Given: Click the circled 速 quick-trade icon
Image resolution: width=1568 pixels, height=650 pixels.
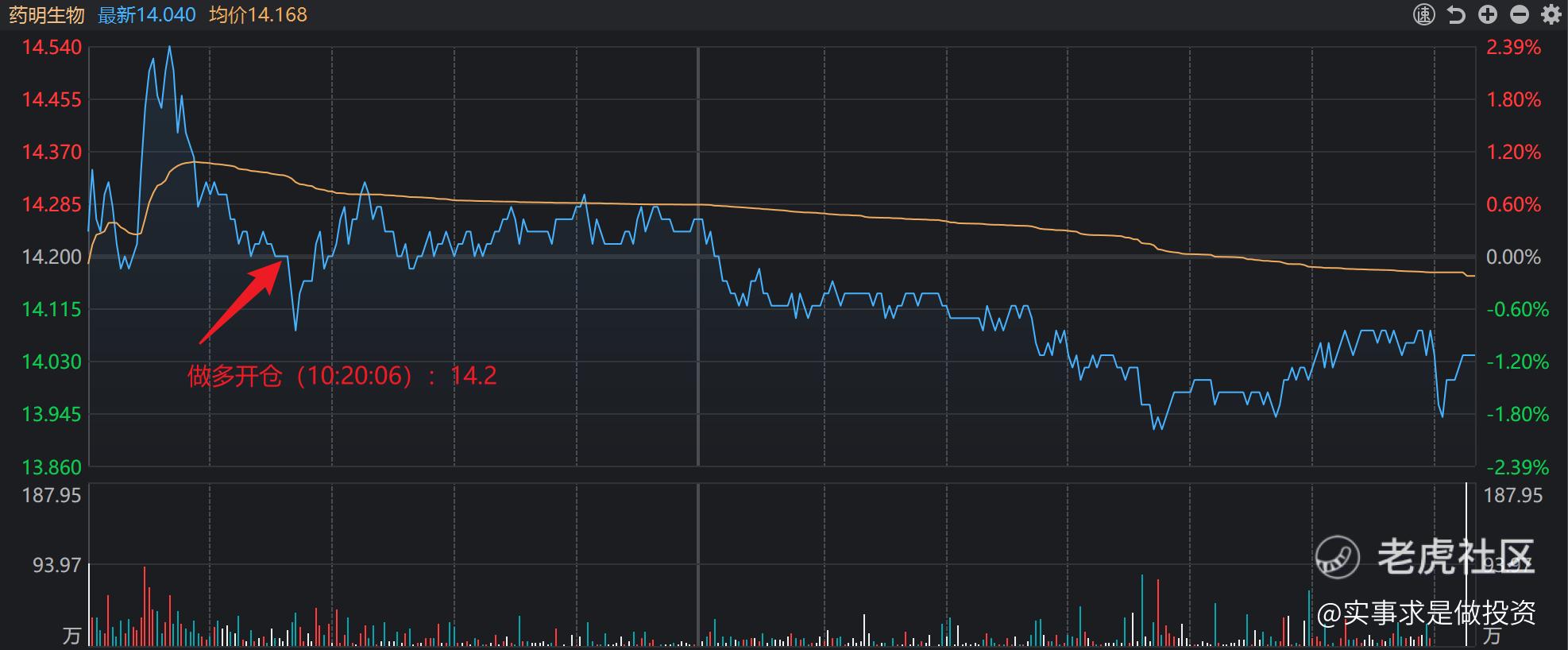Looking at the screenshot, I should tap(1424, 14).
